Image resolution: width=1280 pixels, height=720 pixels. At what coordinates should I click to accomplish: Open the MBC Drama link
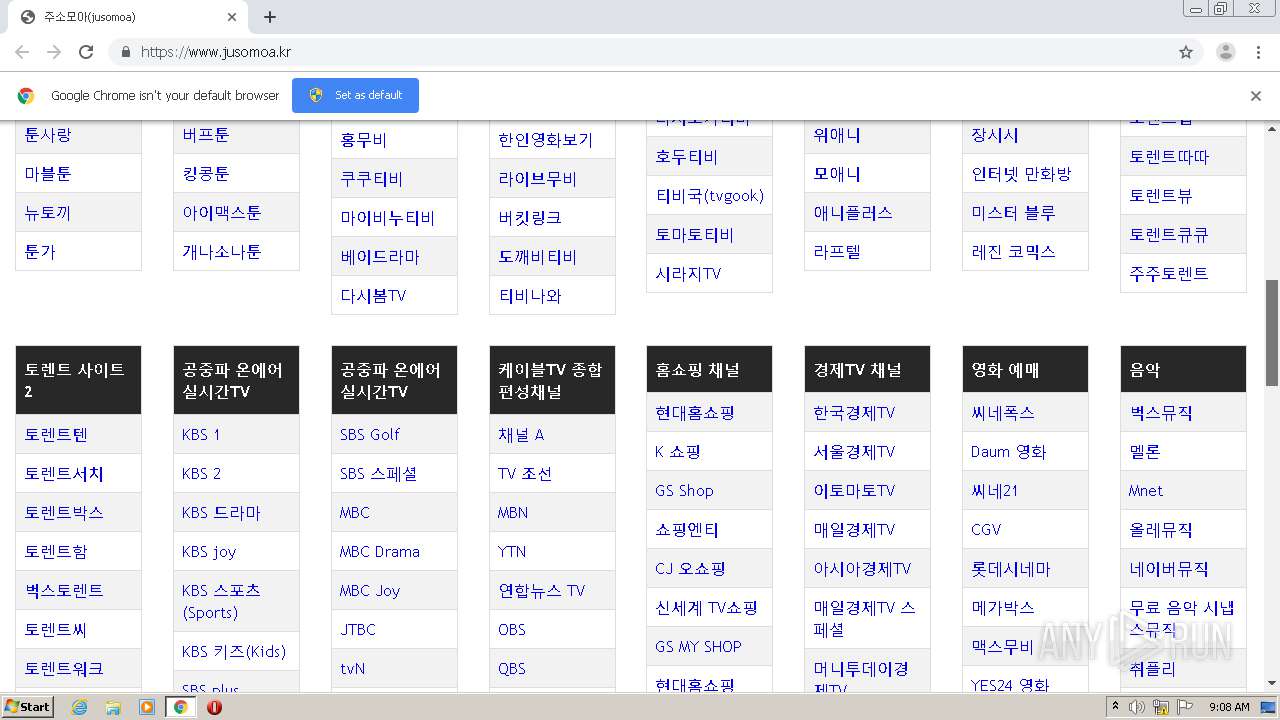[380, 552]
